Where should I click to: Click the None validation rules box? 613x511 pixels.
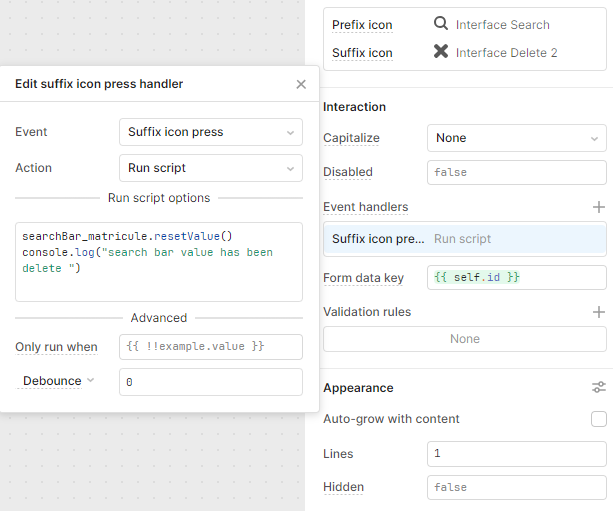pos(465,339)
